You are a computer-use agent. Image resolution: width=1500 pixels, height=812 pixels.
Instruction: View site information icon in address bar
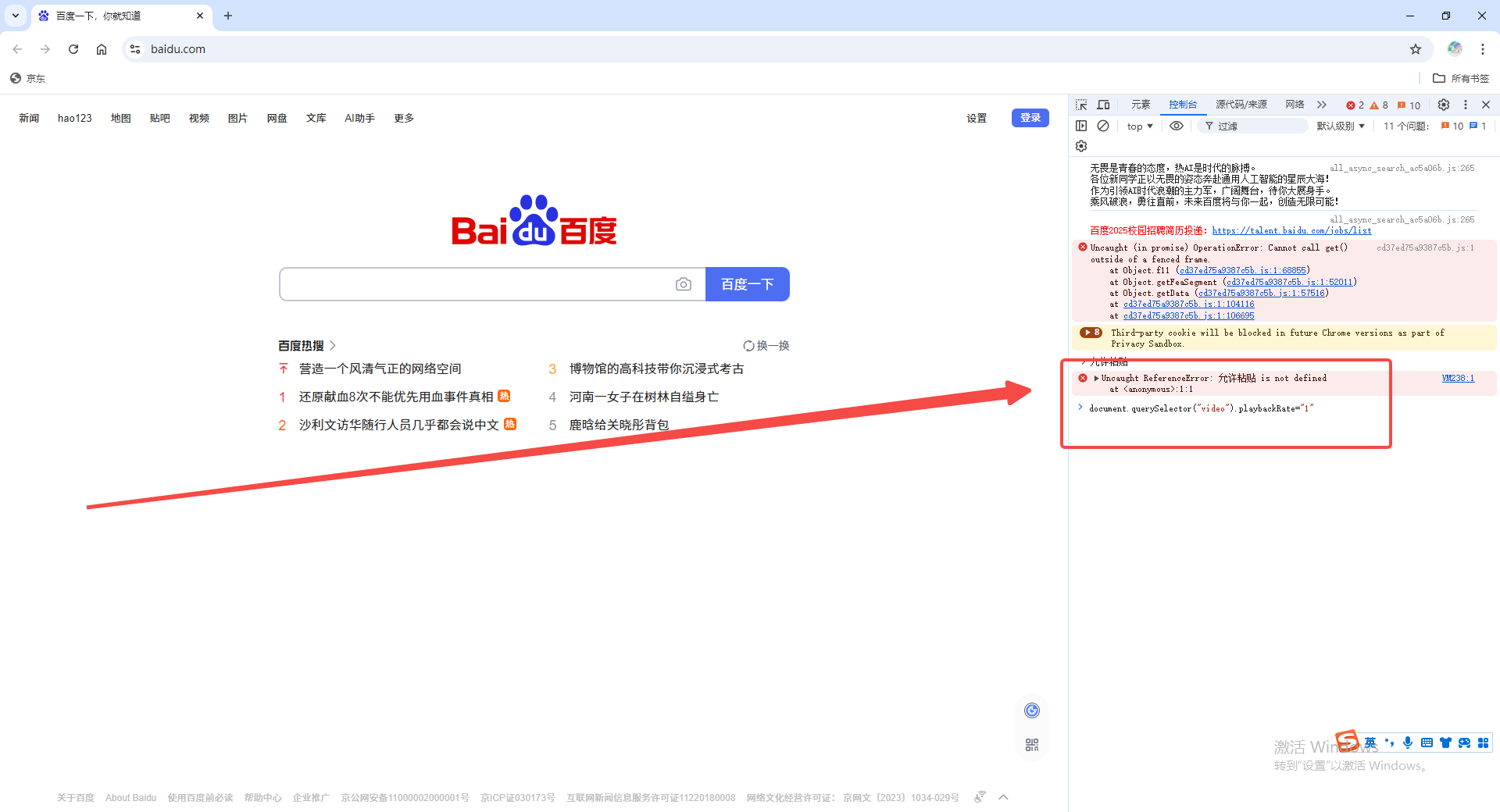135,49
